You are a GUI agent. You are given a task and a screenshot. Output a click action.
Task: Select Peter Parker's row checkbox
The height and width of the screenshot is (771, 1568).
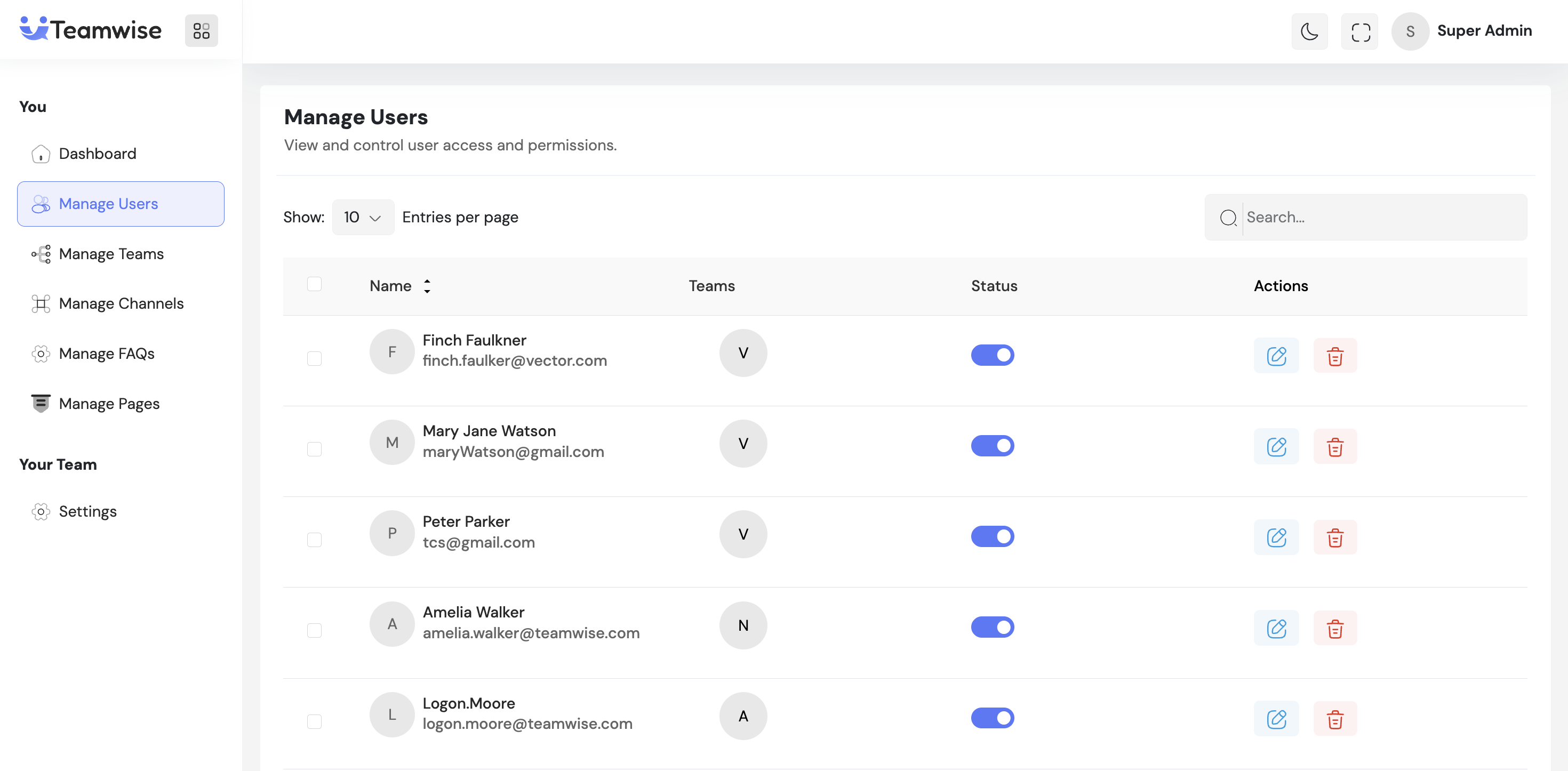click(314, 540)
